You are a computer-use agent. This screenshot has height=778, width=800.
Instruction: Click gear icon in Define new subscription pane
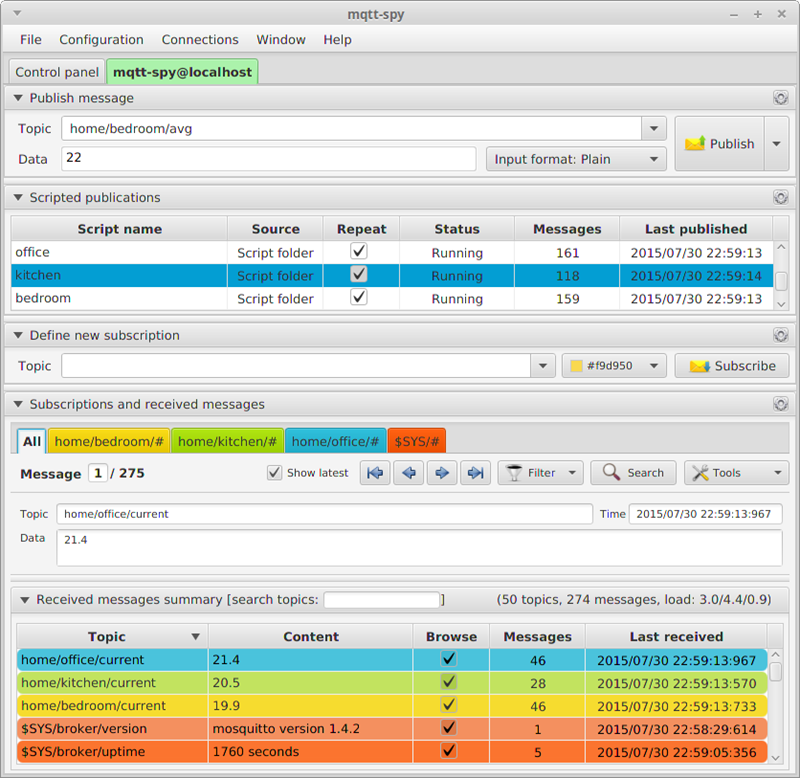(x=780, y=335)
